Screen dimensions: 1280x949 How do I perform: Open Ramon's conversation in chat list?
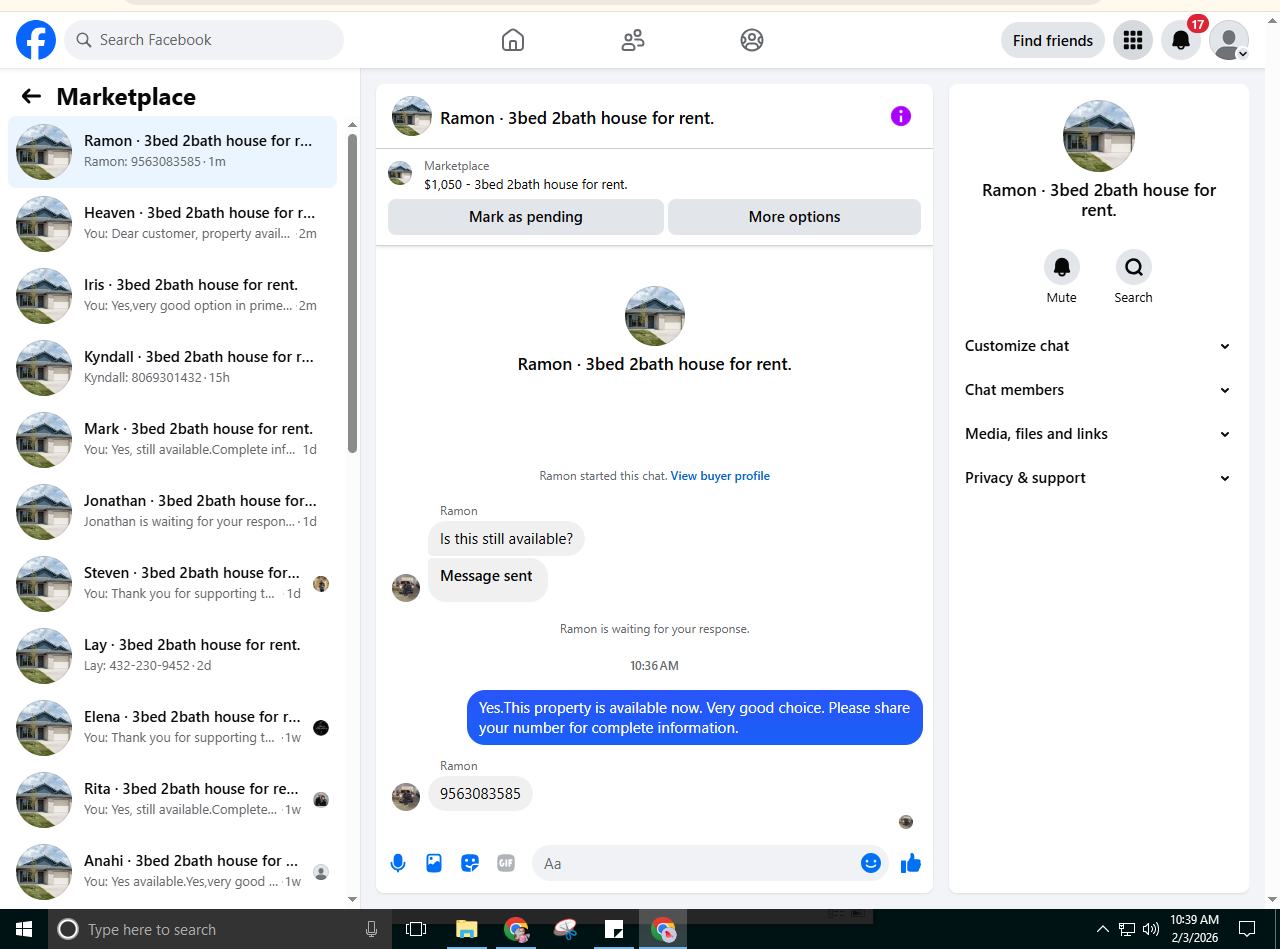click(172, 152)
